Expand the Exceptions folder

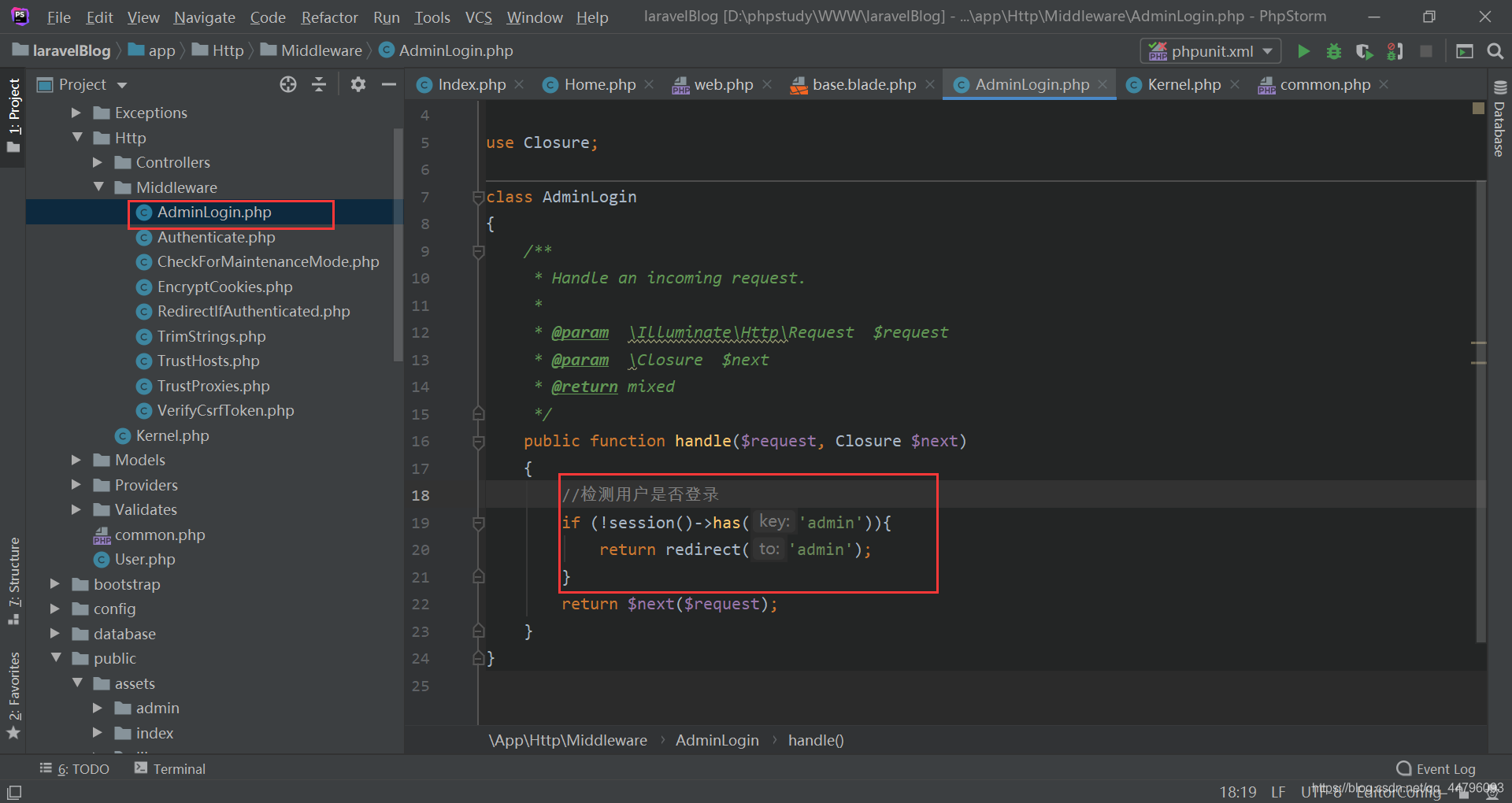(76, 113)
